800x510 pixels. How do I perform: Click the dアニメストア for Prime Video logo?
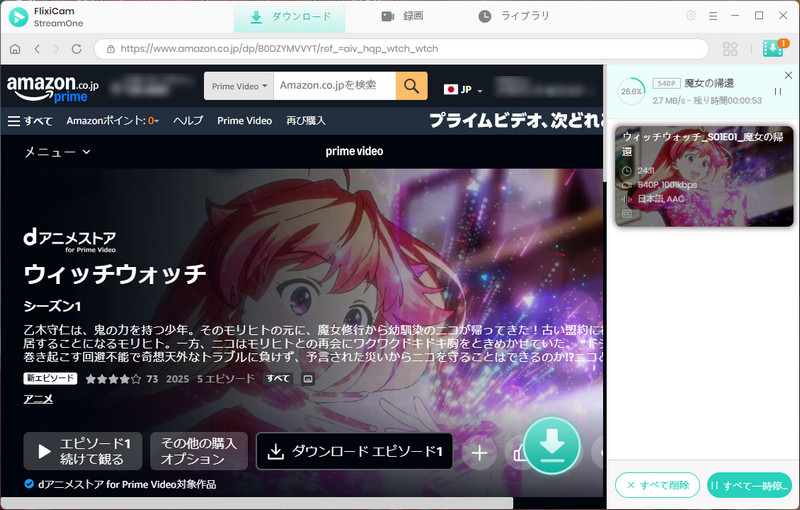pos(70,240)
